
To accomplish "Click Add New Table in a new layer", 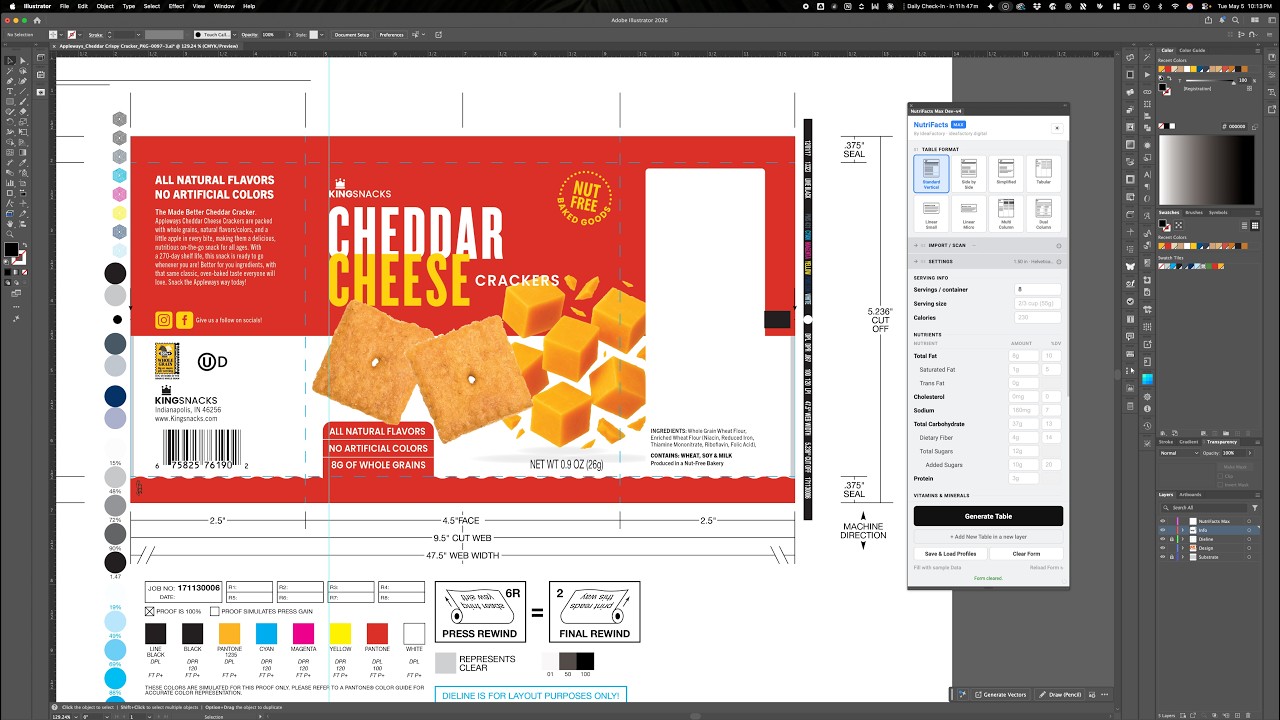I will (988, 537).
